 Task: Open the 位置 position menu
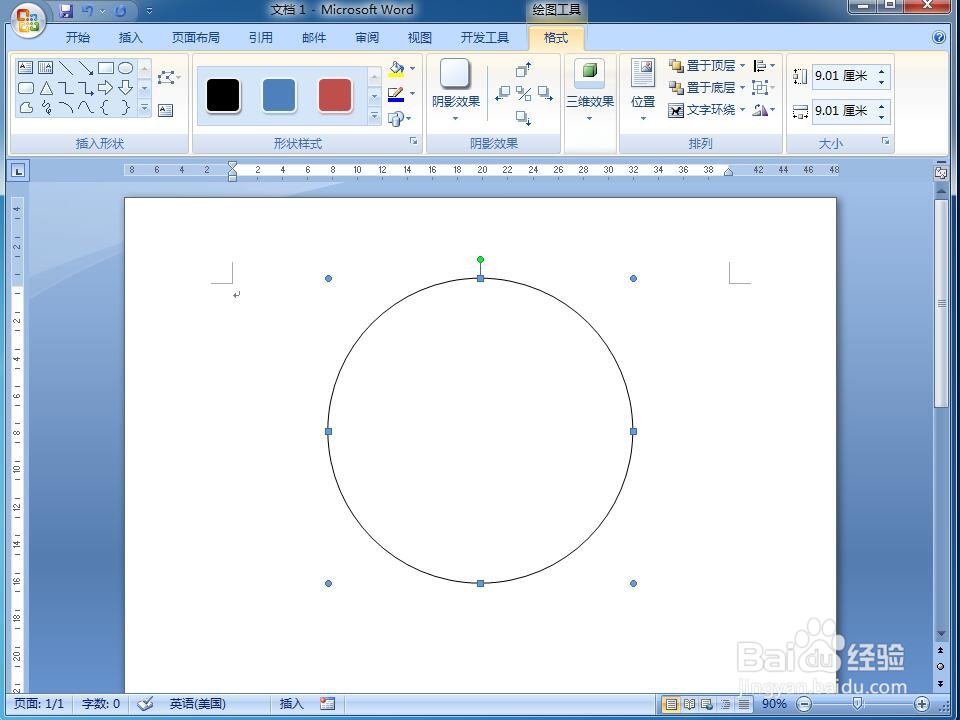(x=643, y=89)
